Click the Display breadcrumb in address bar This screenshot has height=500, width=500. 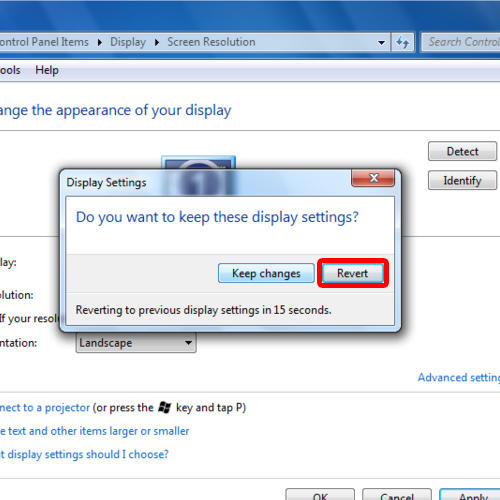[x=128, y=42]
